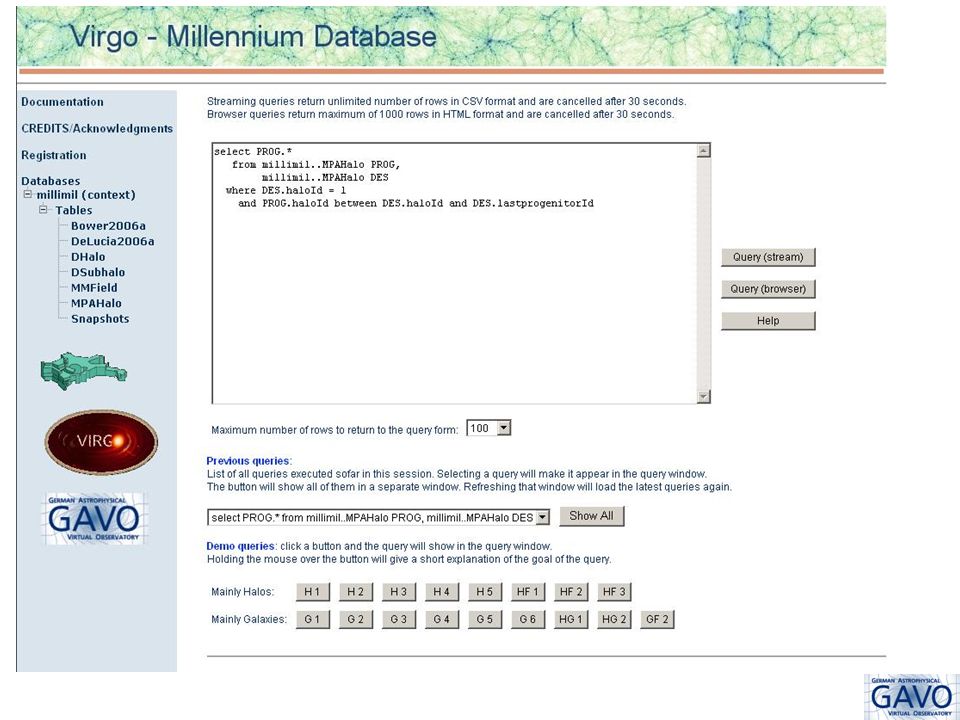The image size is (960, 720).
Task: Load demo query G 3
Action: (x=399, y=620)
